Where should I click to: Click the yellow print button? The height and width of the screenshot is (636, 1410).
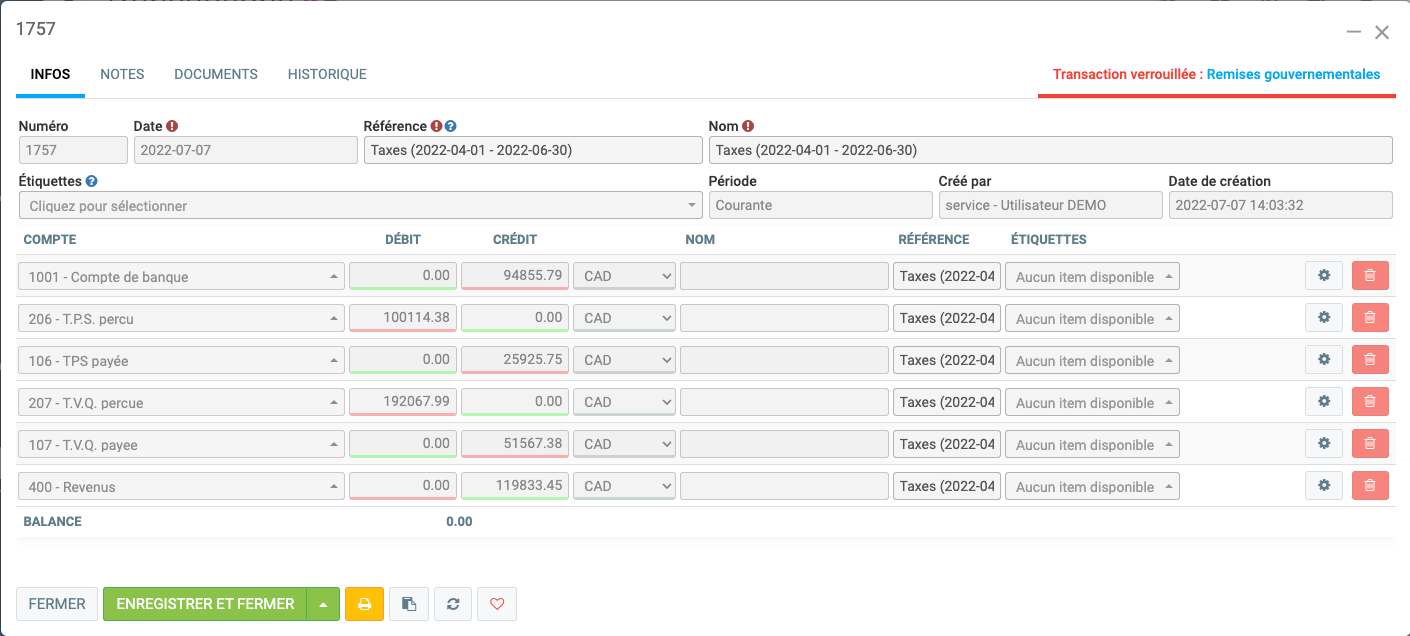pos(364,604)
